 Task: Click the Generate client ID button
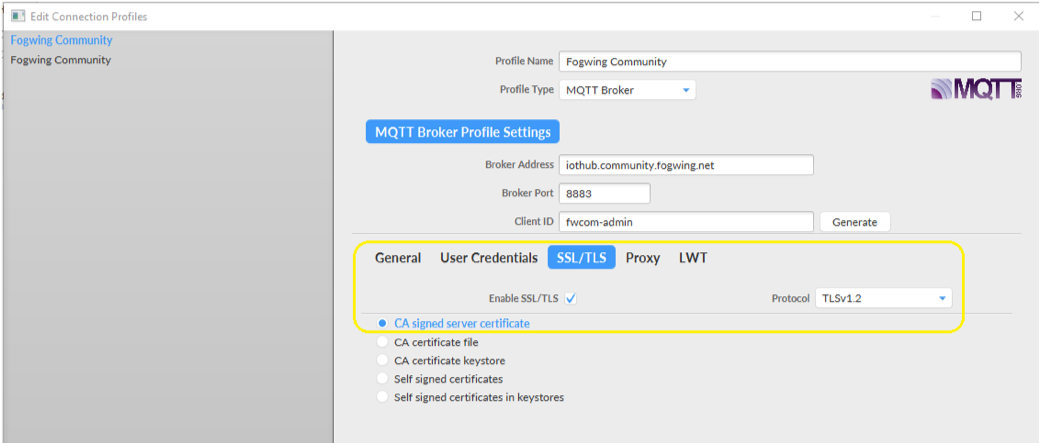[855, 222]
